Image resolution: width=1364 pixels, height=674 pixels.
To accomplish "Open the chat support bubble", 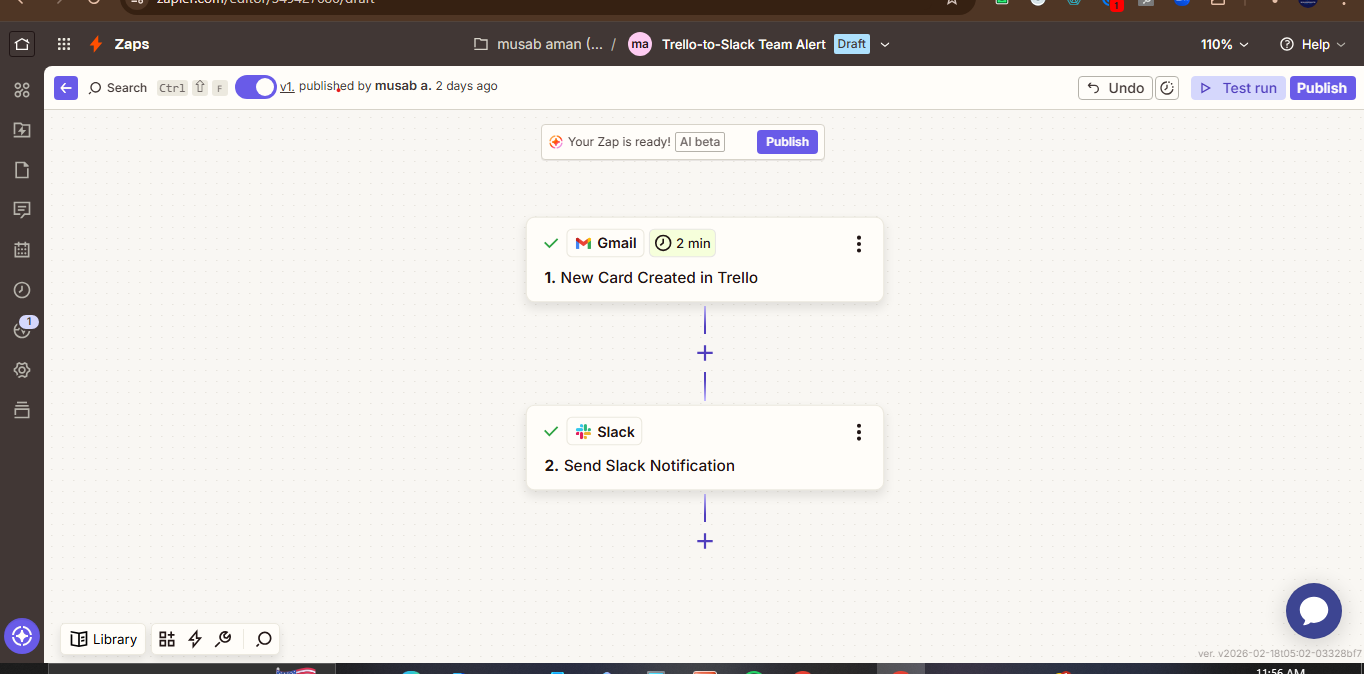I will [1313, 611].
